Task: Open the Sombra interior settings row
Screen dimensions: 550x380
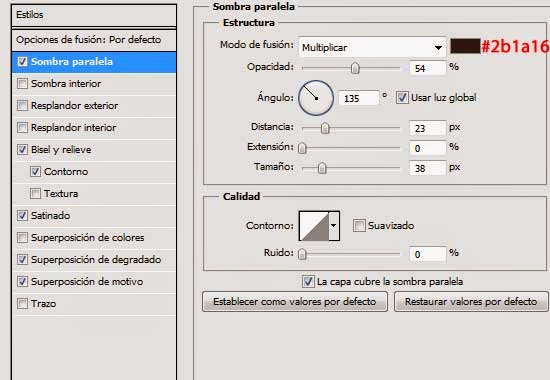Action: (94, 84)
